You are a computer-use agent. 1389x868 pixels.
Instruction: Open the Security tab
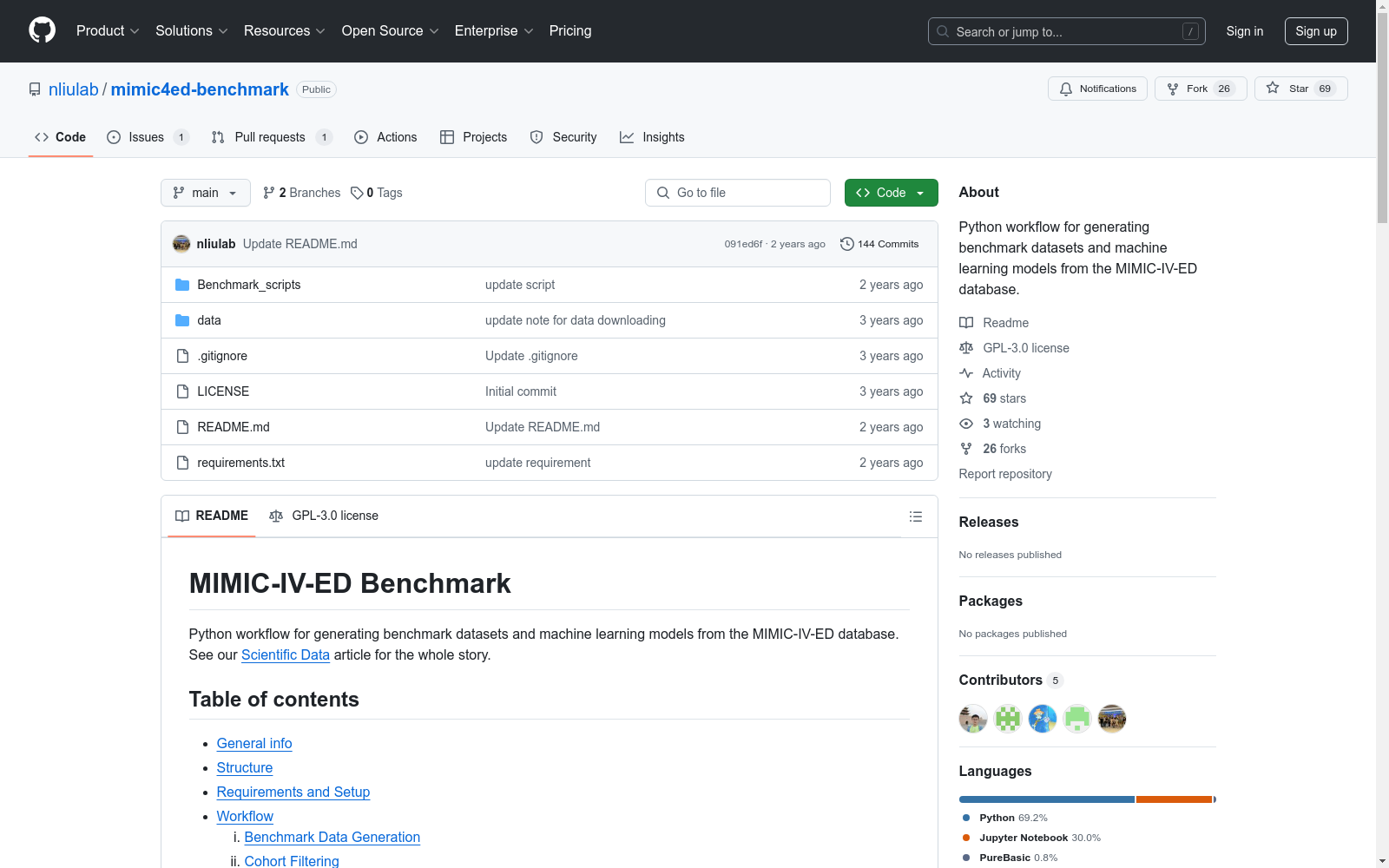pyautogui.click(x=563, y=137)
